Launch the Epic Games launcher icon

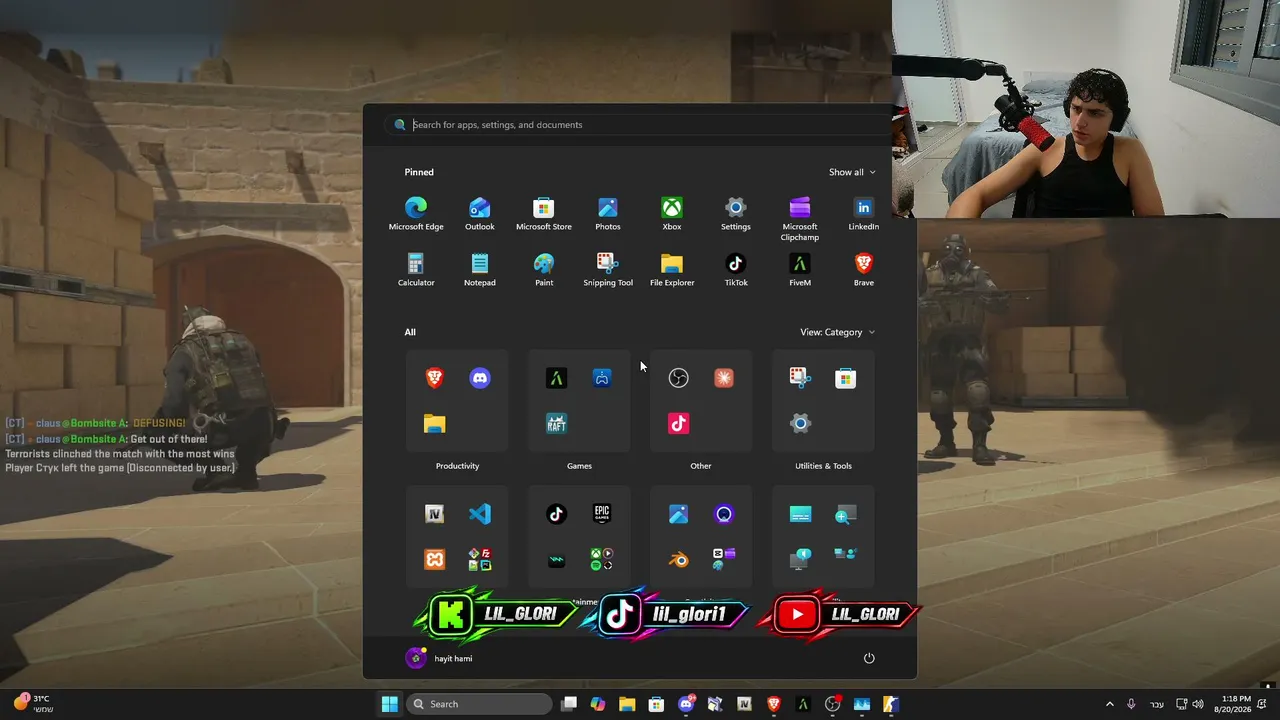(602, 514)
